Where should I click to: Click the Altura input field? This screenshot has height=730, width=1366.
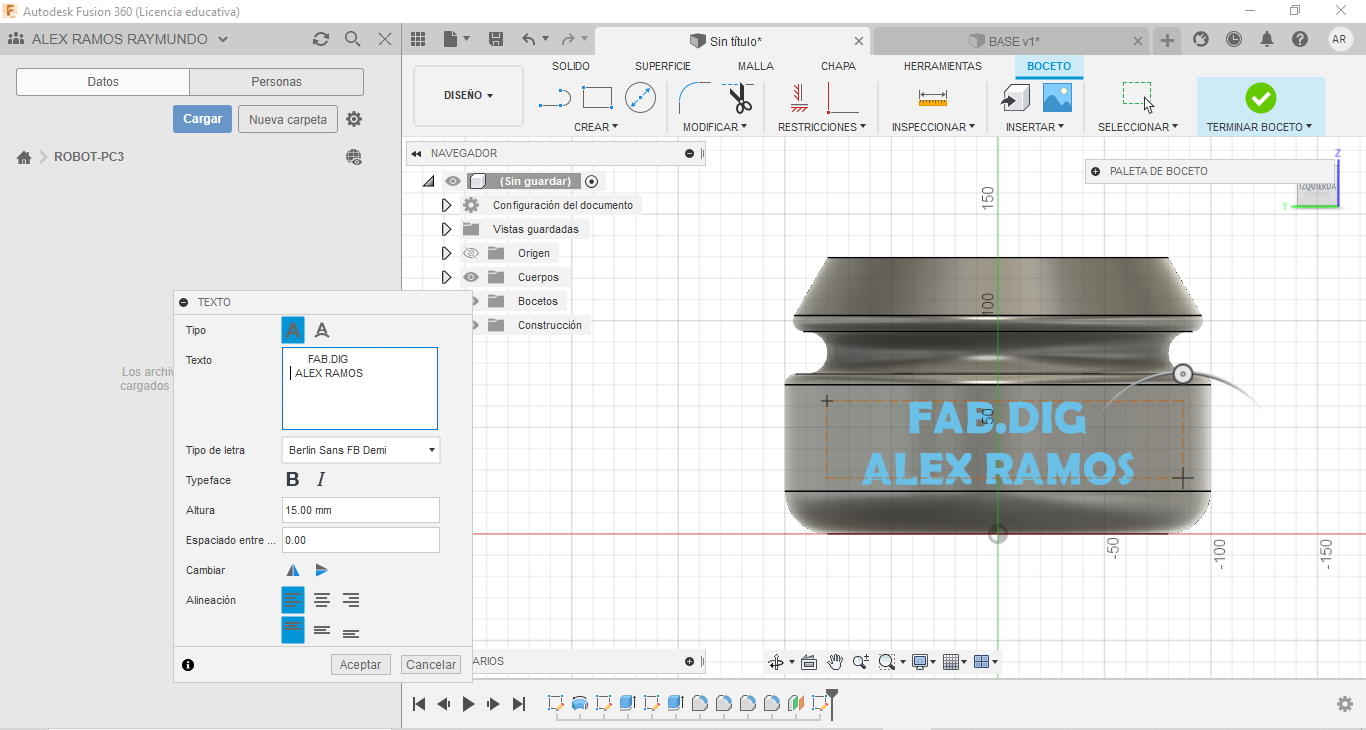coord(360,510)
